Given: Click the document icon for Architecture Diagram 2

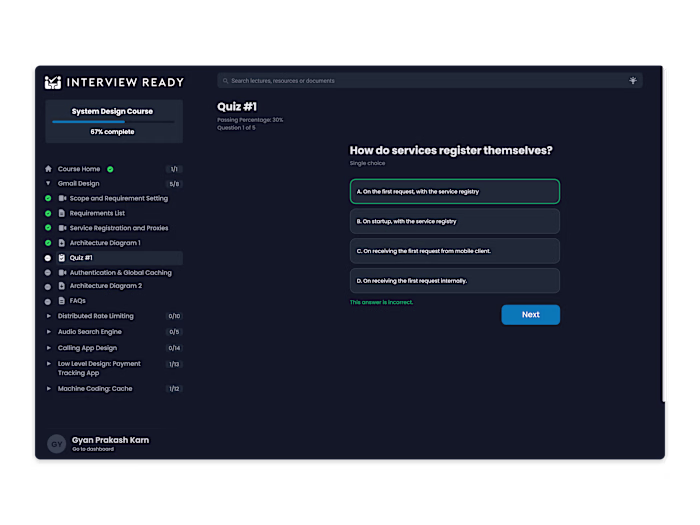Looking at the screenshot, I should pos(62,286).
